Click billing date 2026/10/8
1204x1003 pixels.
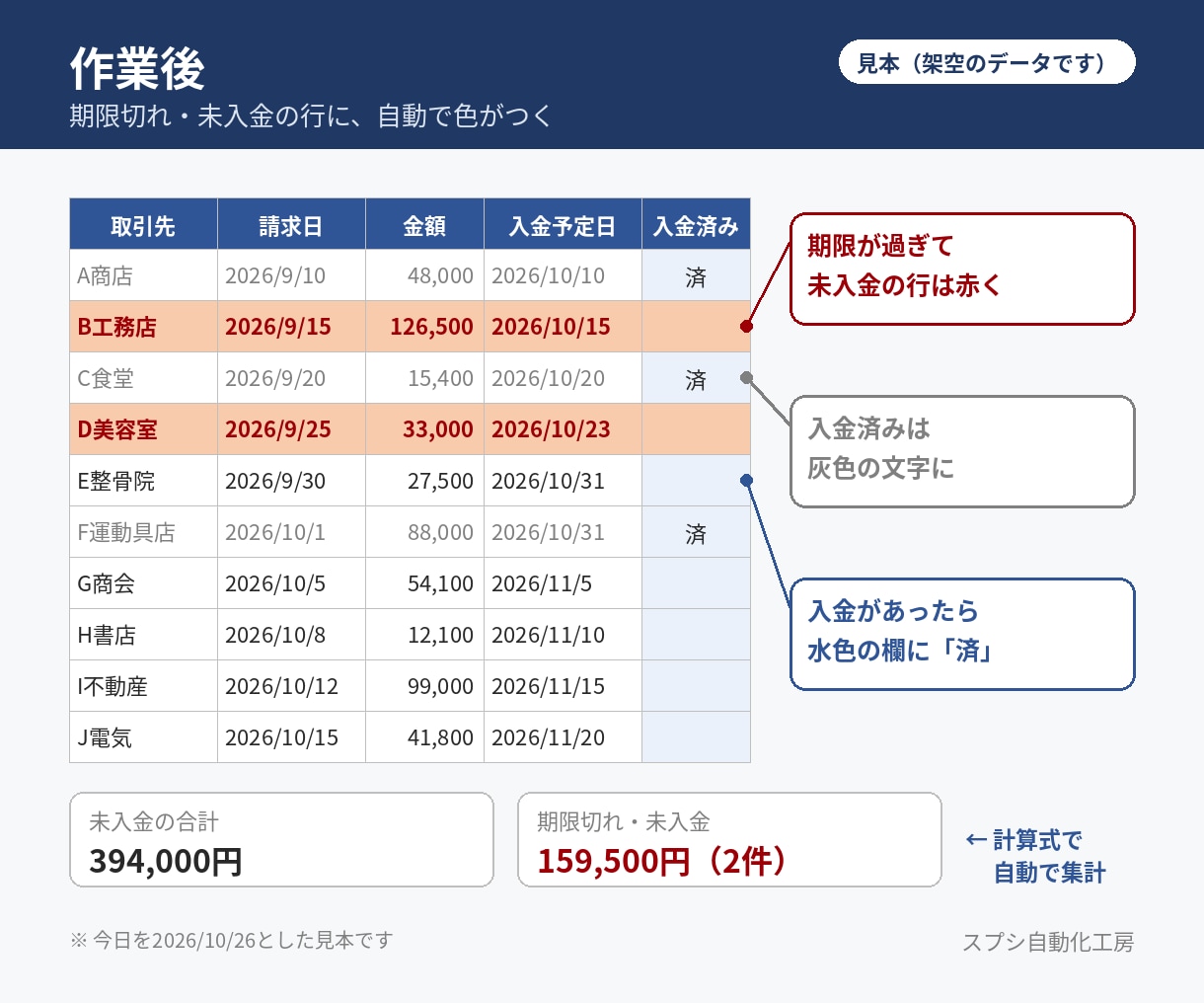[x=291, y=635]
